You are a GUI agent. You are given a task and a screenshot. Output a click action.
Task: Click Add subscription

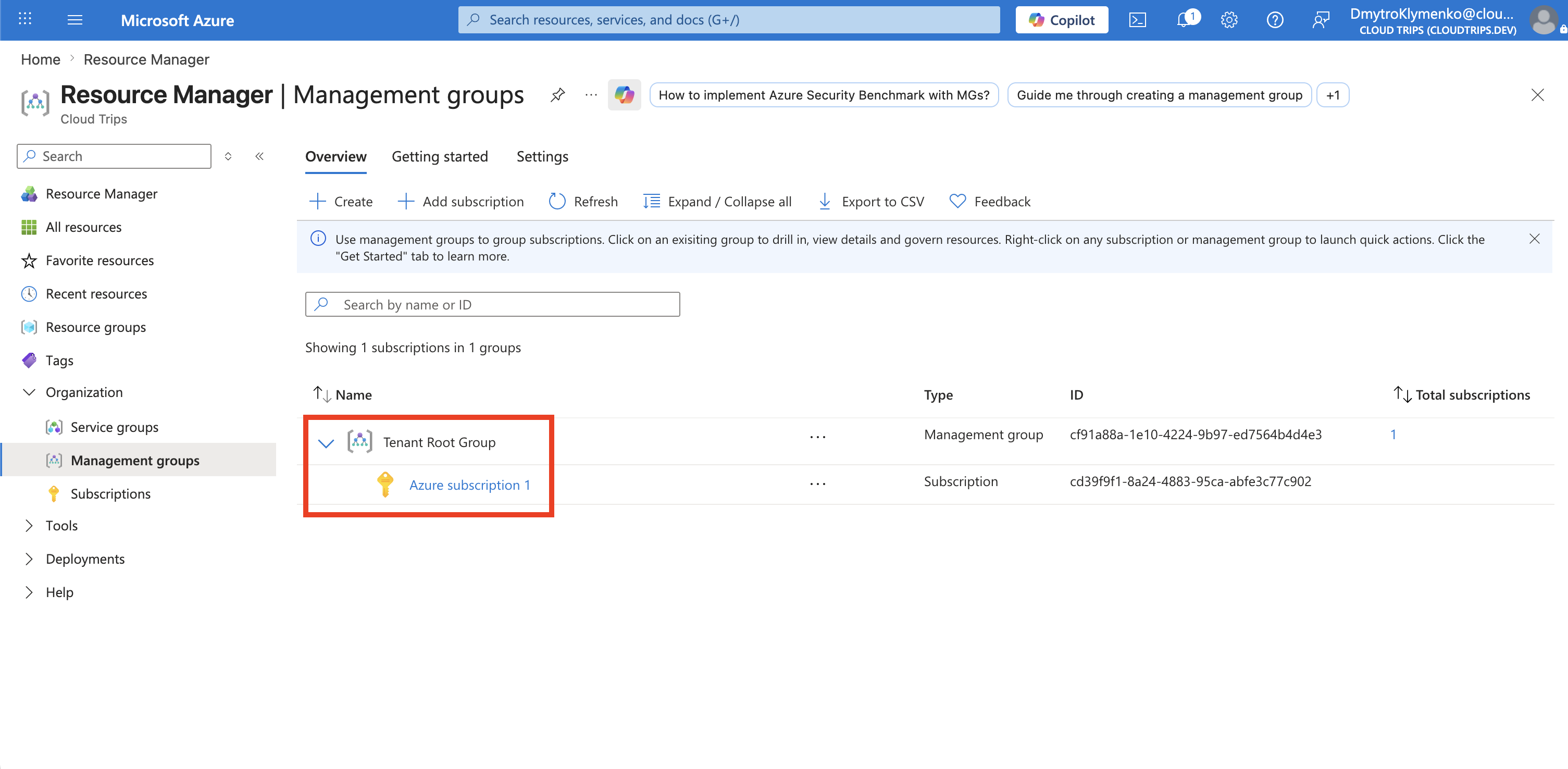[x=460, y=202]
